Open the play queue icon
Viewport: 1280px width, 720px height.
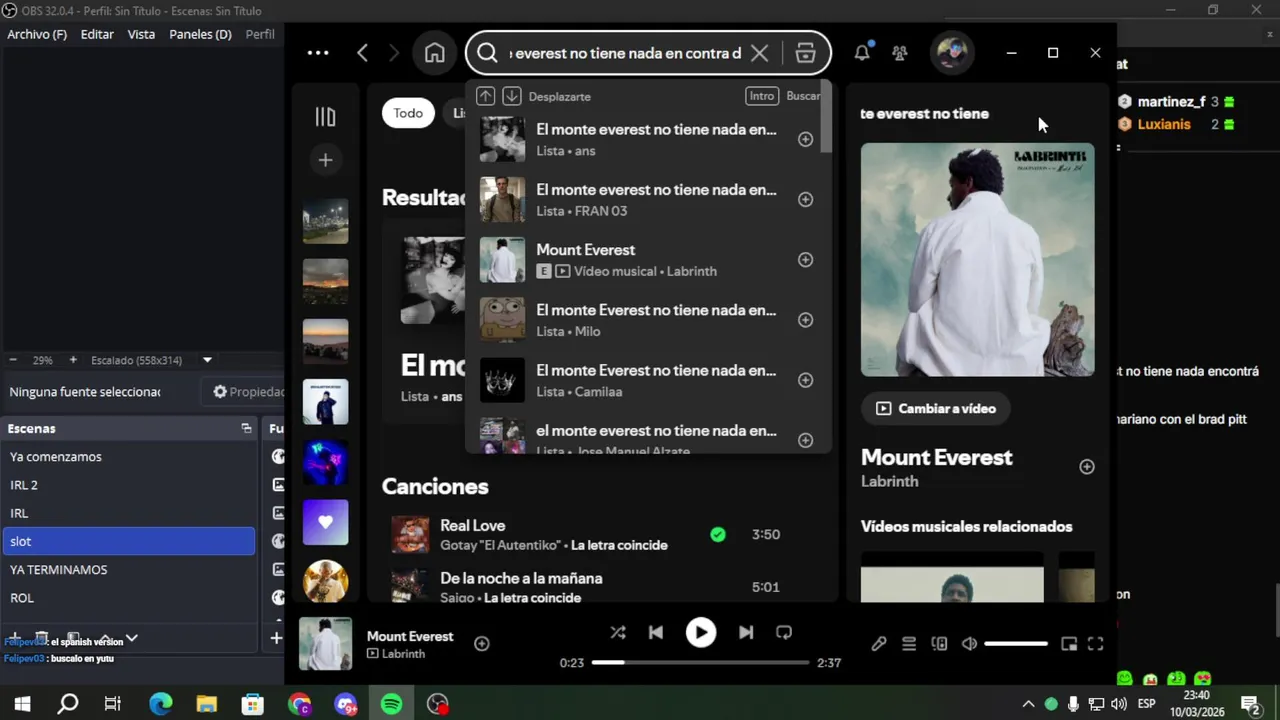[909, 644]
